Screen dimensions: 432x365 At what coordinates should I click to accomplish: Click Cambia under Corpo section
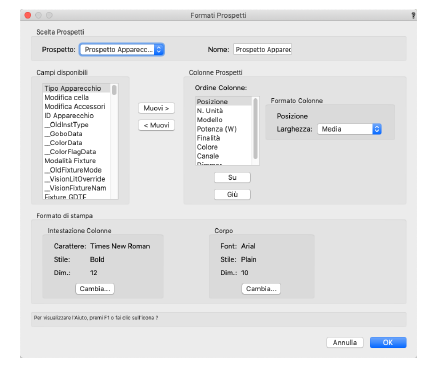pyautogui.click(x=261, y=289)
